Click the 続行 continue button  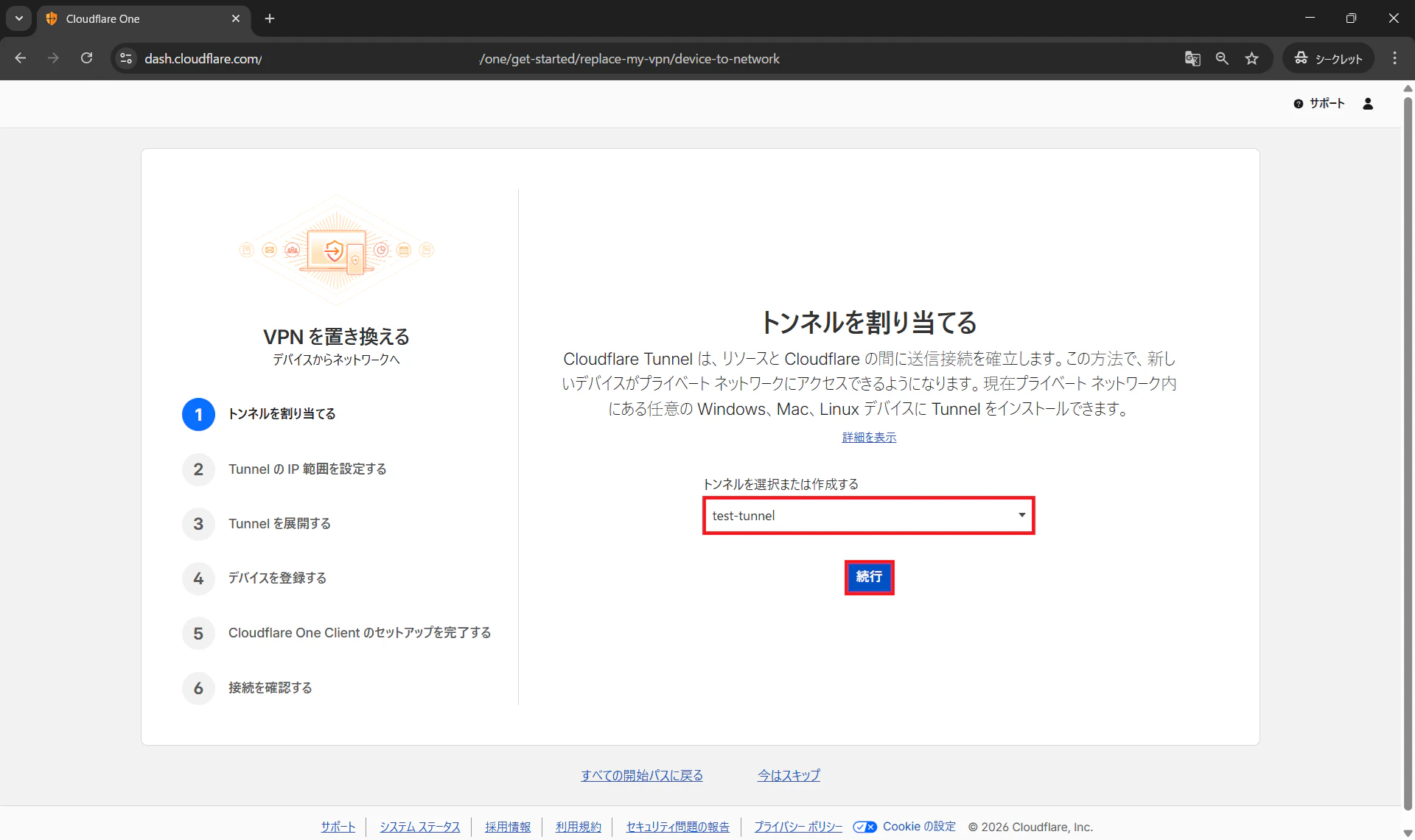[x=870, y=577]
